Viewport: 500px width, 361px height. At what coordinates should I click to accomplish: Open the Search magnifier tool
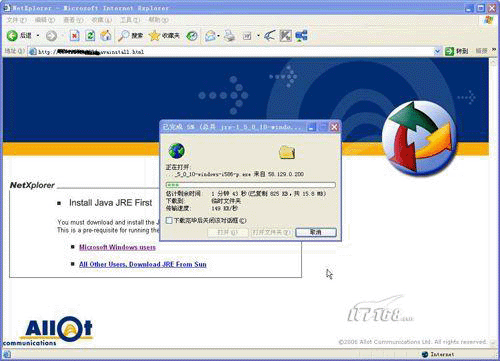[123, 35]
